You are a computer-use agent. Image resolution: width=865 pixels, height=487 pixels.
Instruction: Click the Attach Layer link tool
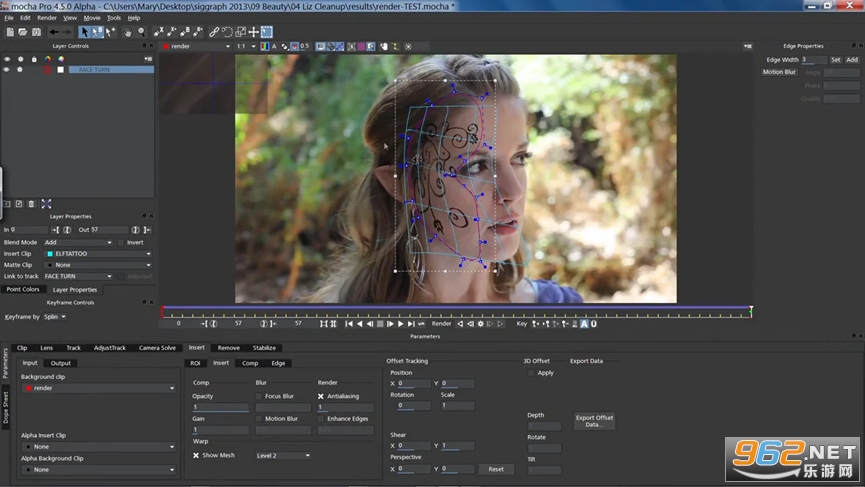point(214,32)
